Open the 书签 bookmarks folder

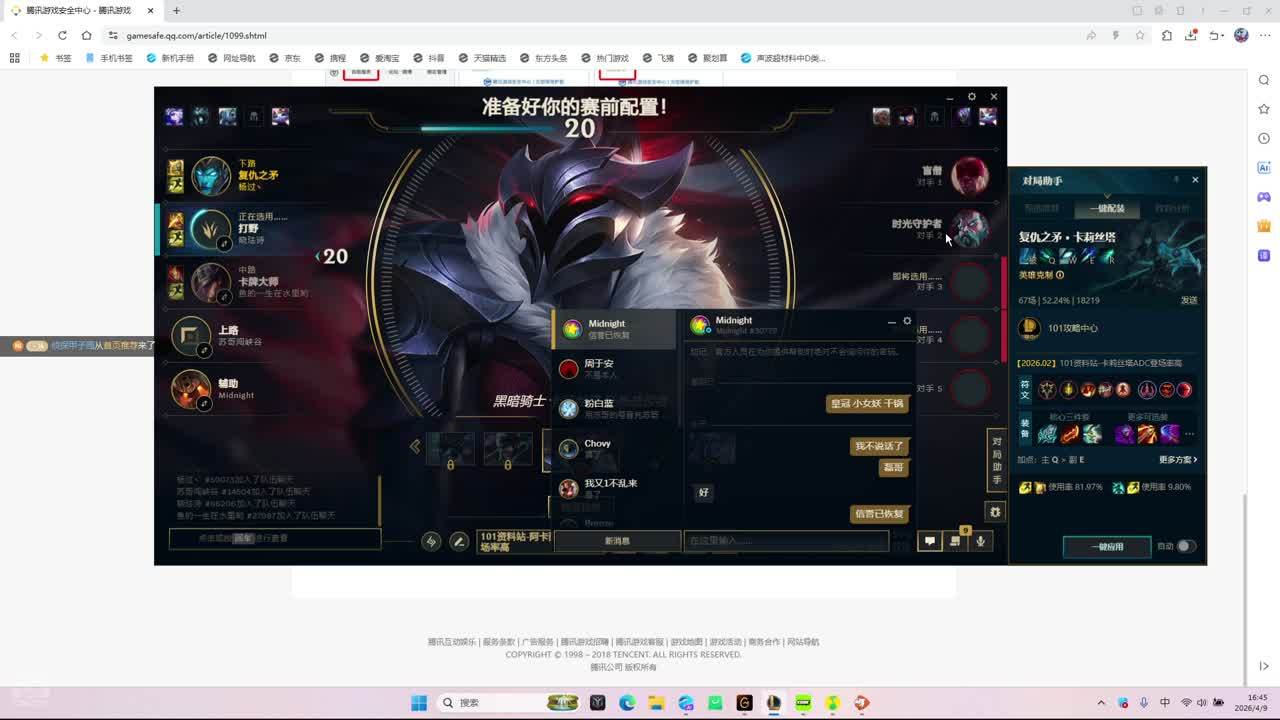pyautogui.click(x=56, y=58)
